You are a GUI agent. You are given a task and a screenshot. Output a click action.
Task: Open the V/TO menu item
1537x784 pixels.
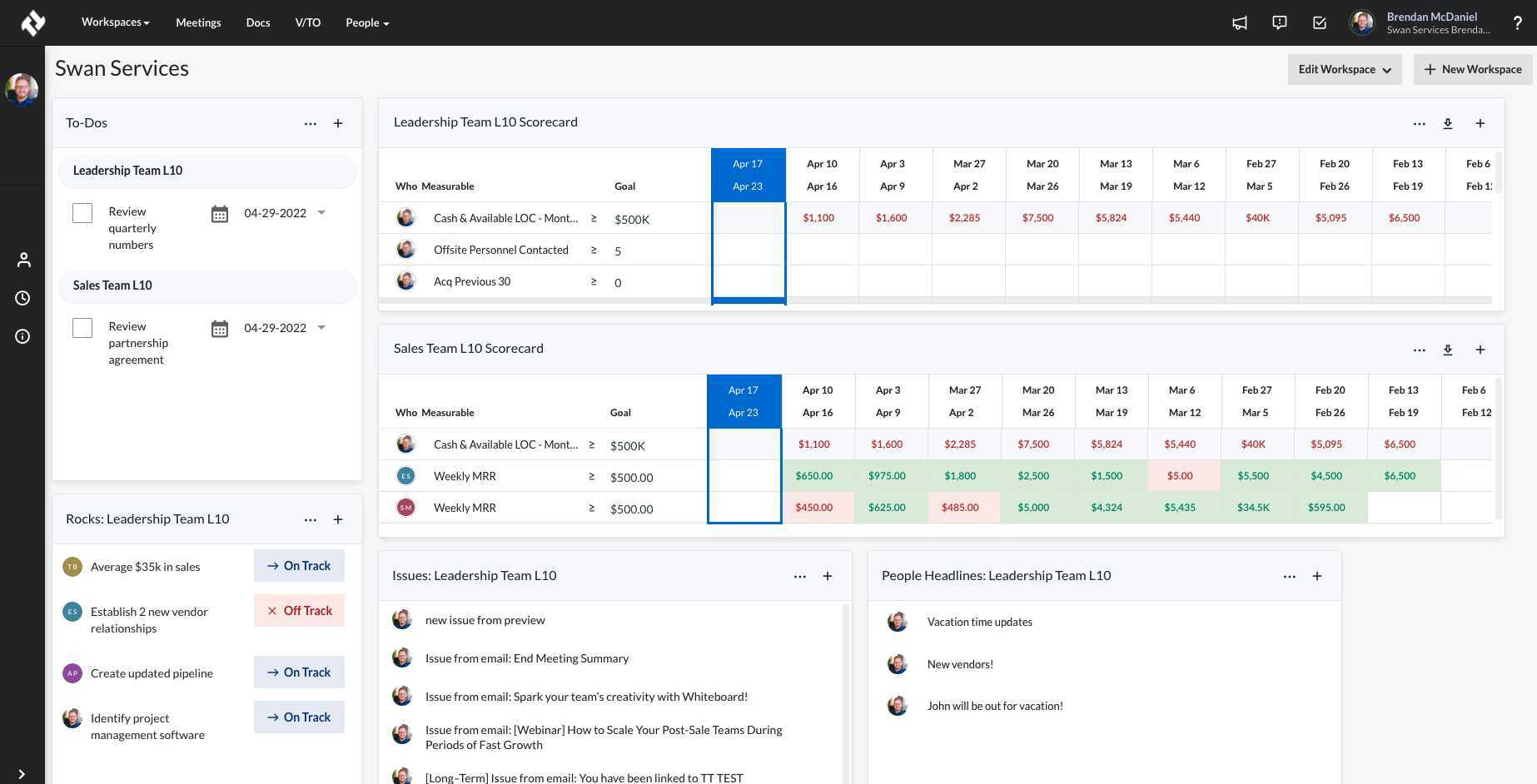pos(307,22)
